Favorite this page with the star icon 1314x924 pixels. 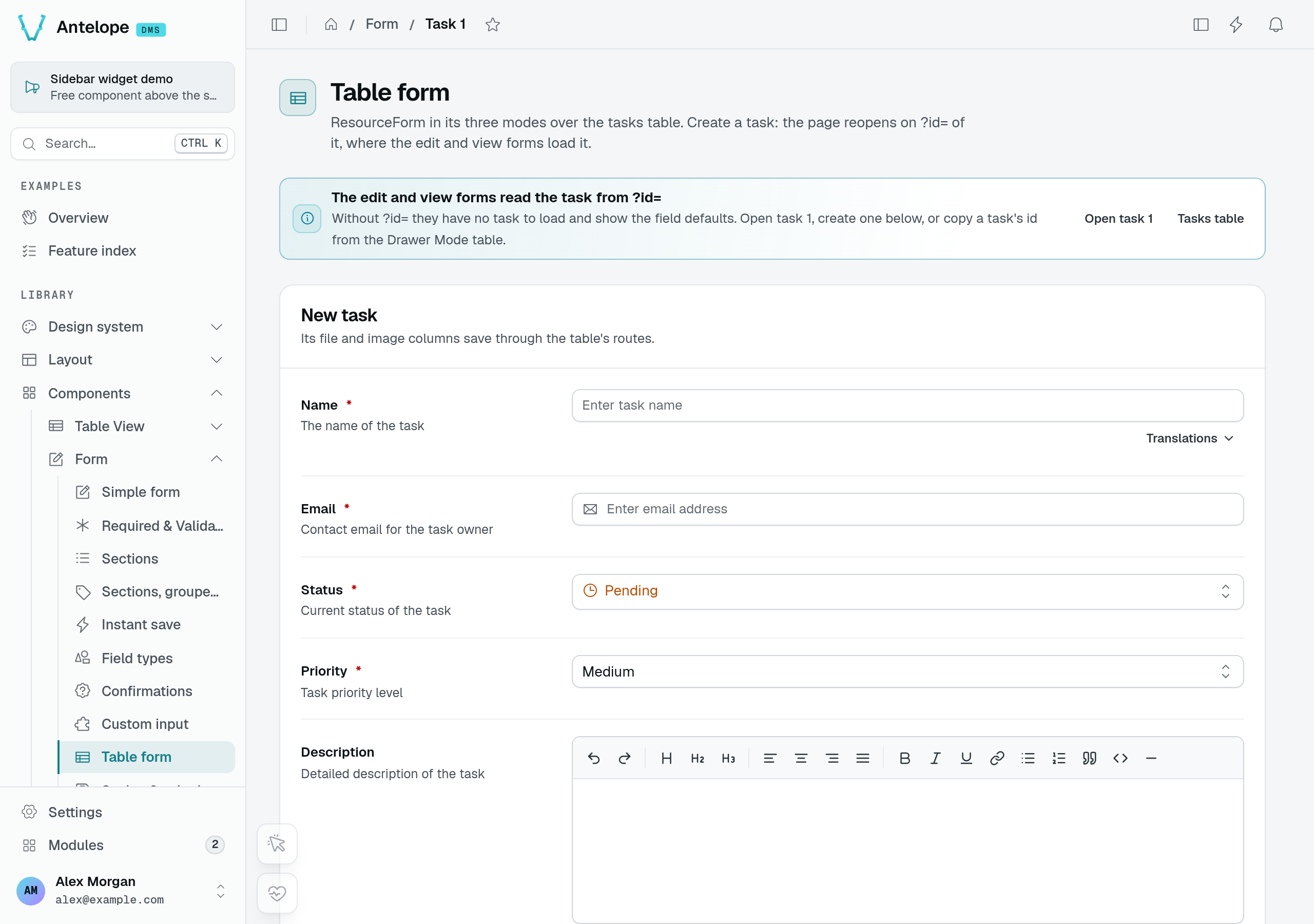click(x=492, y=24)
